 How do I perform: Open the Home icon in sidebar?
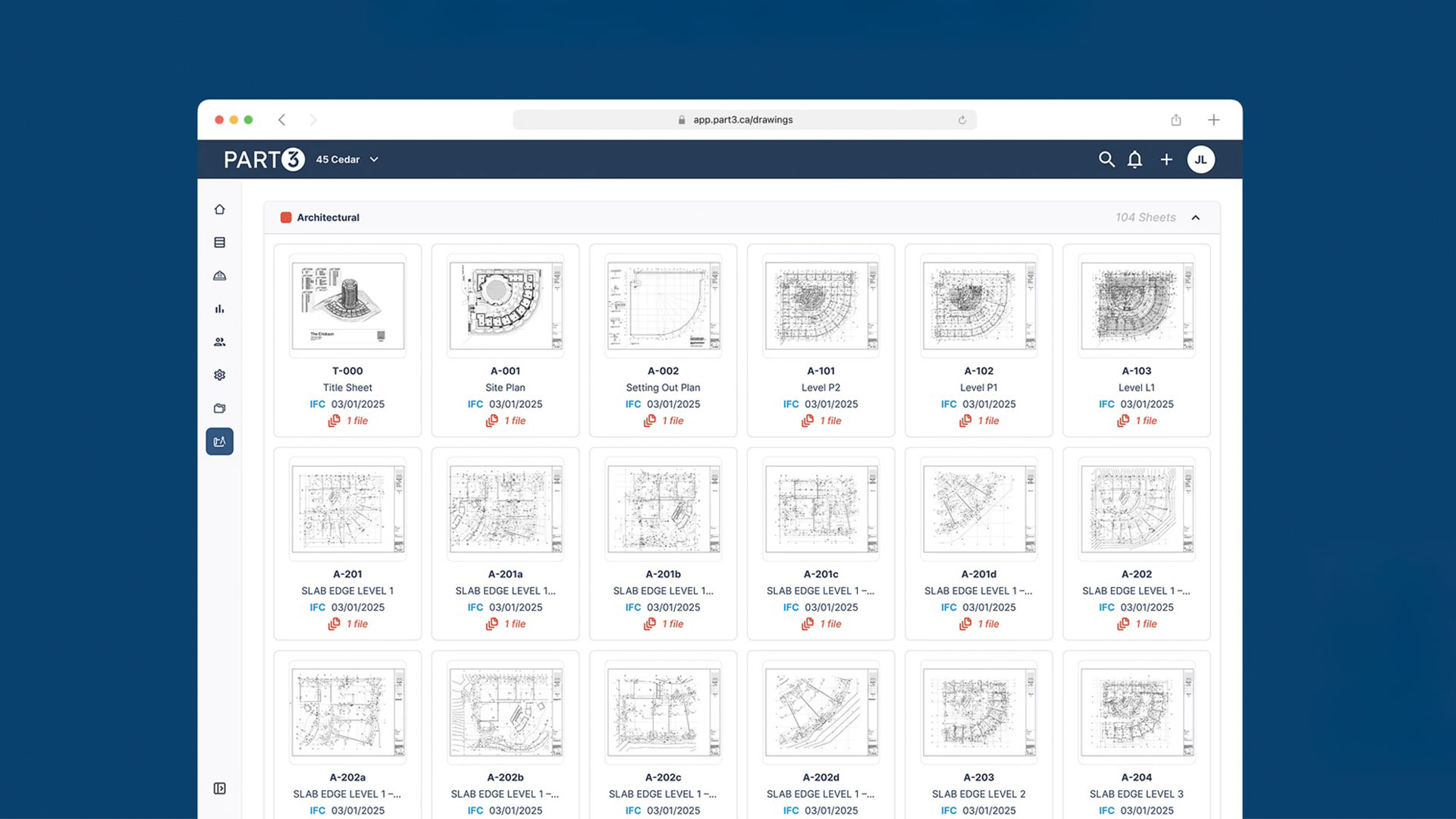(x=219, y=209)
